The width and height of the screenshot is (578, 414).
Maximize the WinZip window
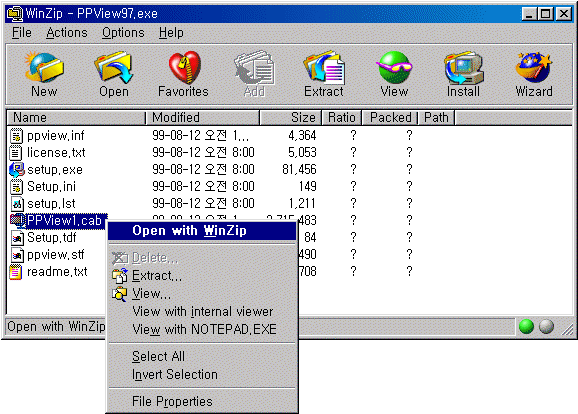coord(546,14)
